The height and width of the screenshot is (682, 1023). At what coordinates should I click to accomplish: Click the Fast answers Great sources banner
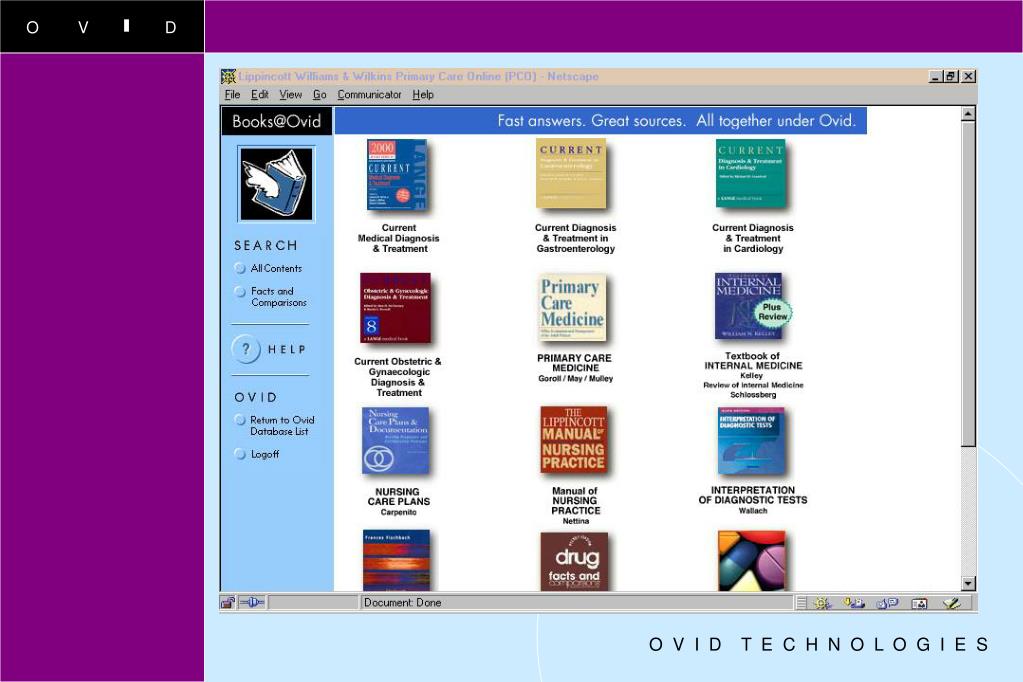[601, 121]
